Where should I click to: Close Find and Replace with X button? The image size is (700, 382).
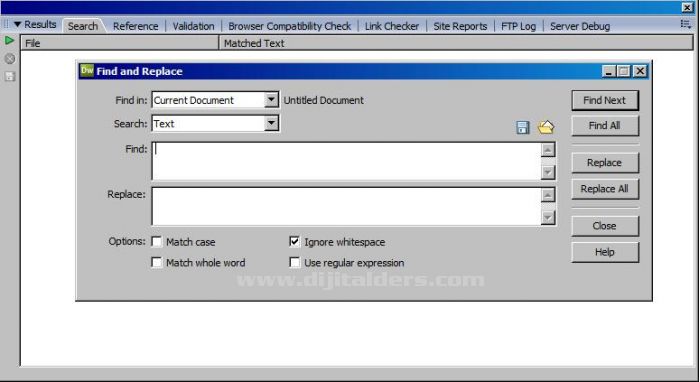pyautogui.click(x=640, y=71)
